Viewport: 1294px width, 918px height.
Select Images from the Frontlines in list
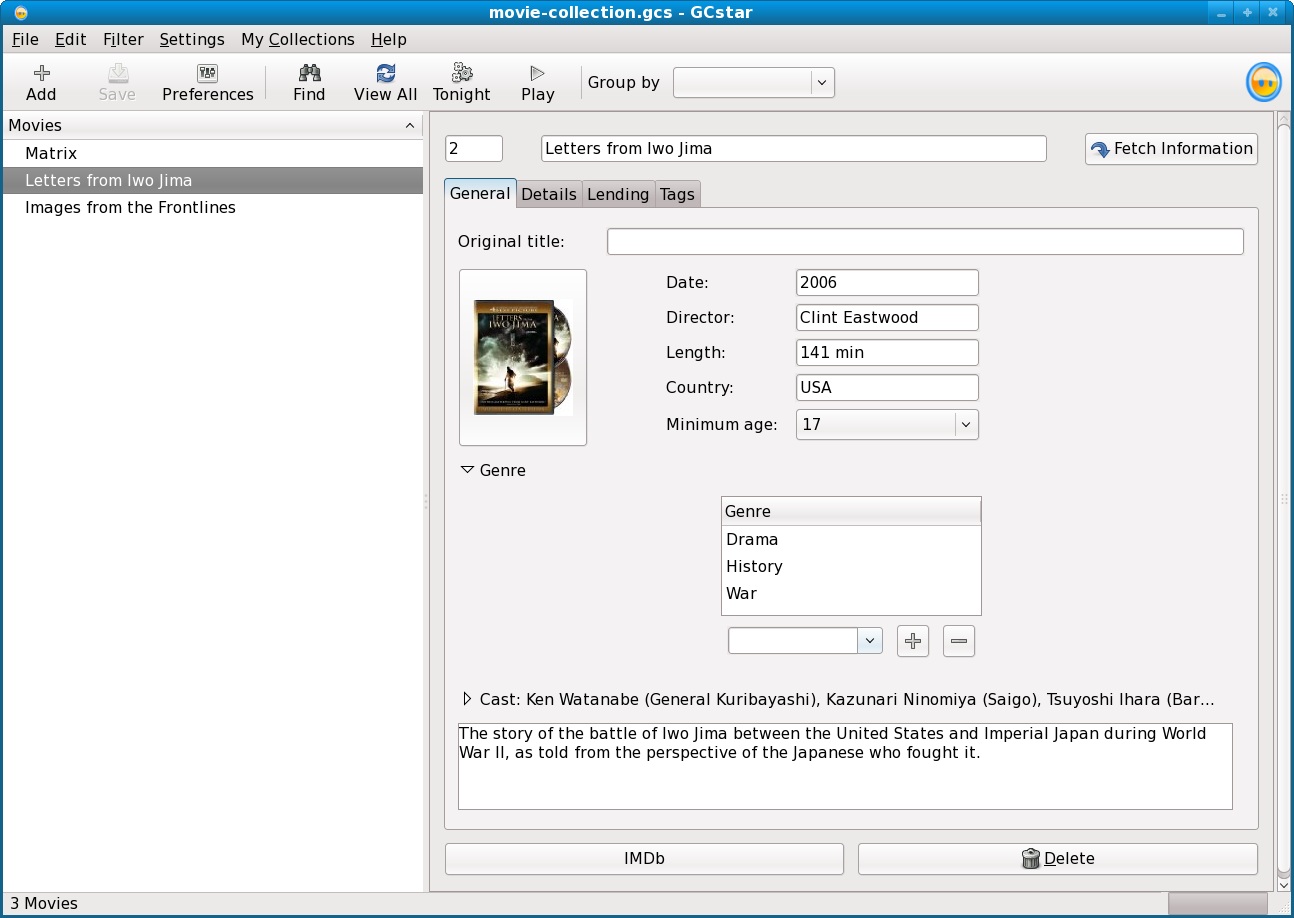pyautogui.click(x=130, y=208)
